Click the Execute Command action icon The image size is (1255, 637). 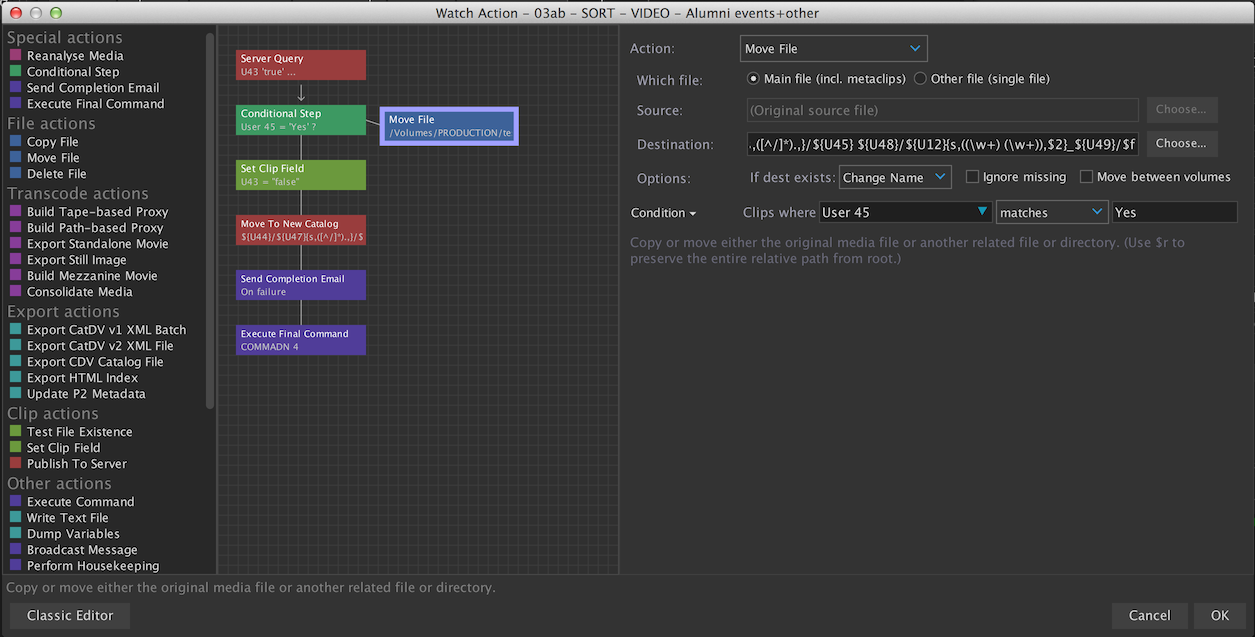pyautogui.click(x=15, y=502)
